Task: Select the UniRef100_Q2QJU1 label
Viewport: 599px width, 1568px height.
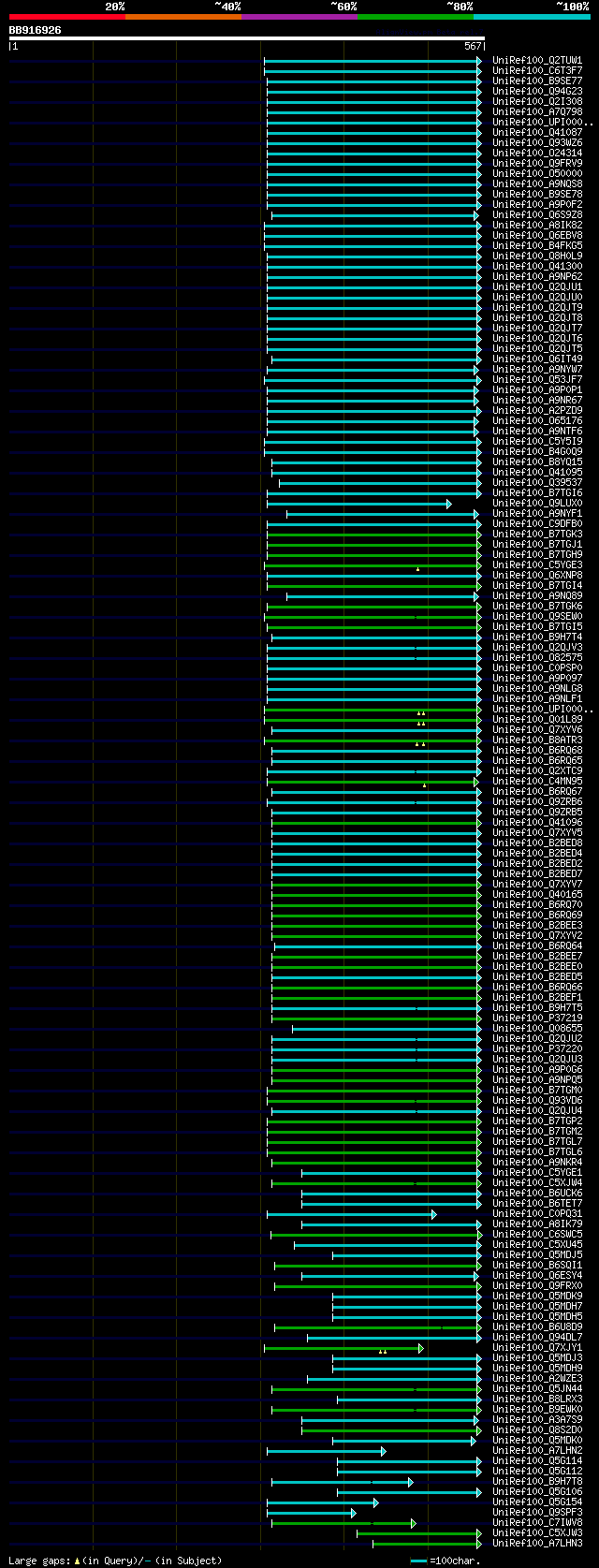Action: pyautogui.click(x=537, y=286)
